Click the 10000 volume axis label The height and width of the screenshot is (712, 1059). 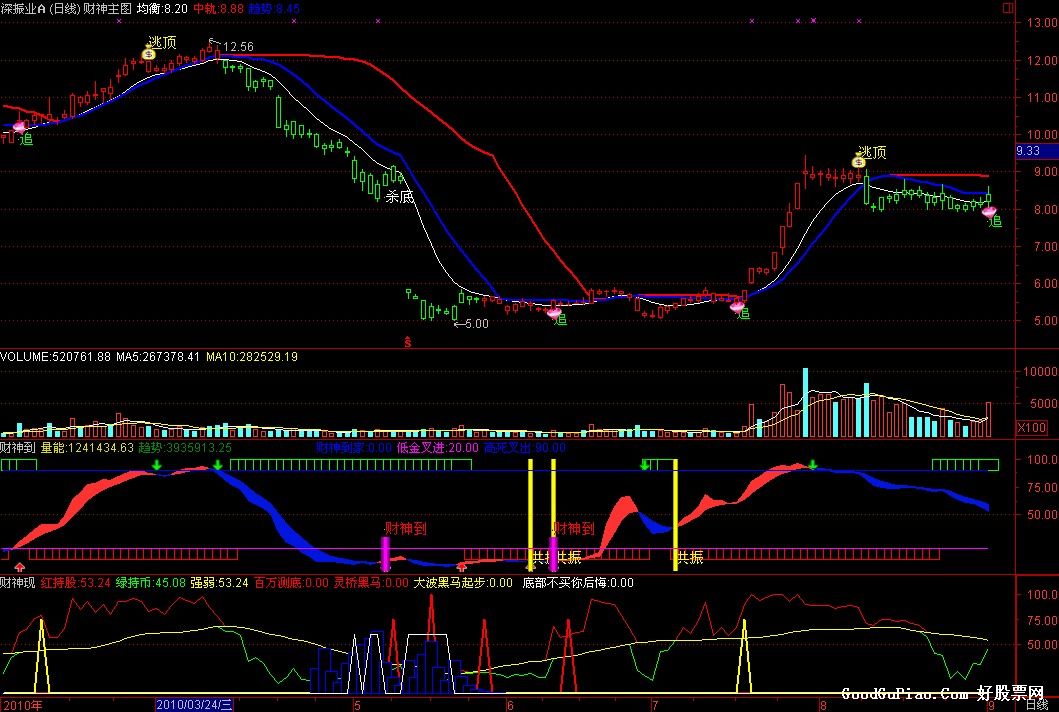(x=1040, y=372)
